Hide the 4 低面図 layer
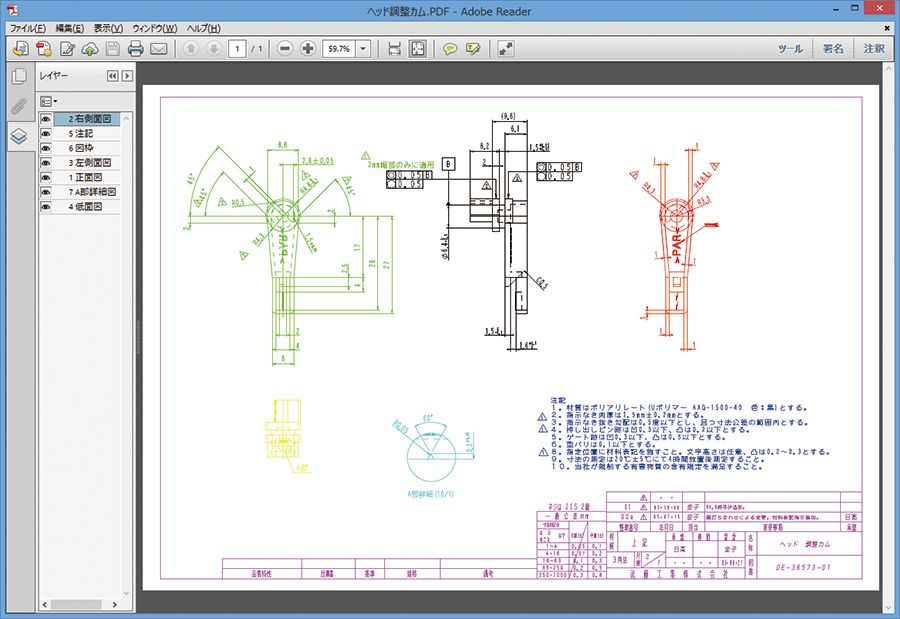 tap(46, 206)
